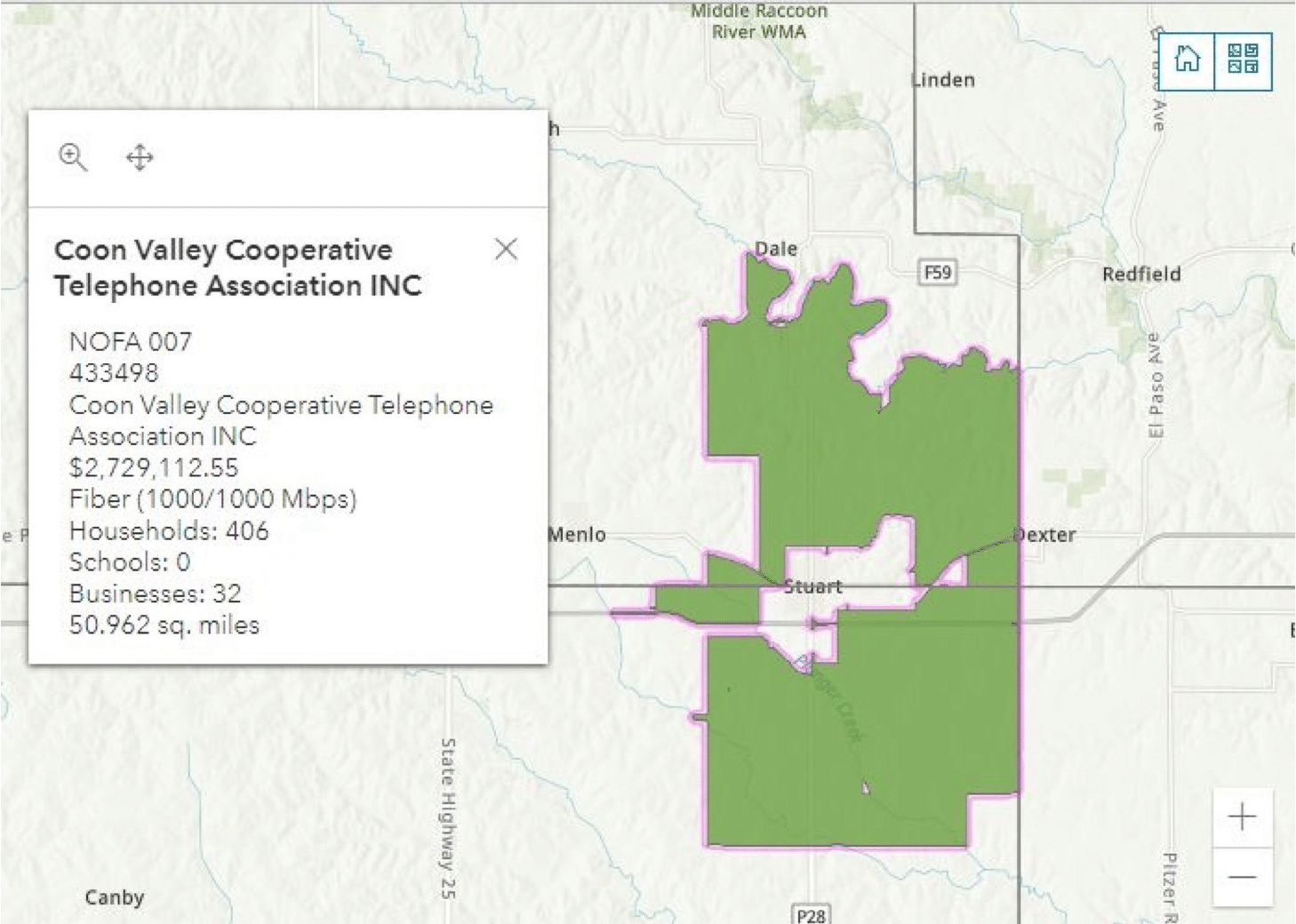The image size is (1296, 924).
Task: Click the popup pan/move arrows icon
Action: pyautogui.click(x=140, y=158)
